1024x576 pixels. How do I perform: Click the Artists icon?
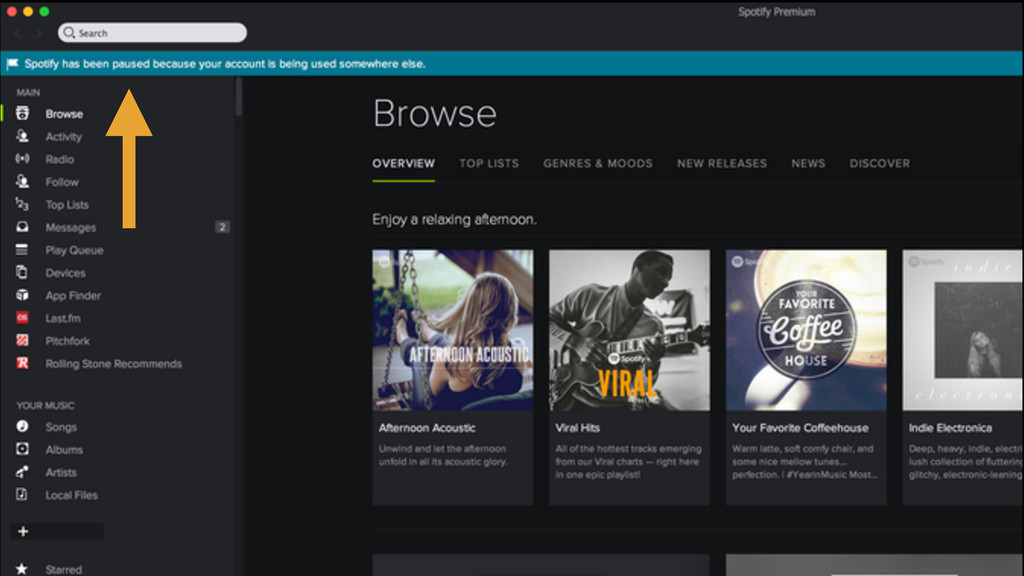22,472
